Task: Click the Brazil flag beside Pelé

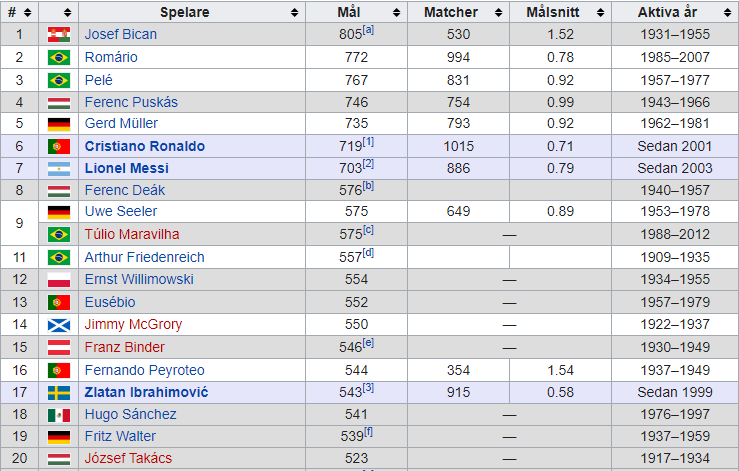Action: [59, 80]
